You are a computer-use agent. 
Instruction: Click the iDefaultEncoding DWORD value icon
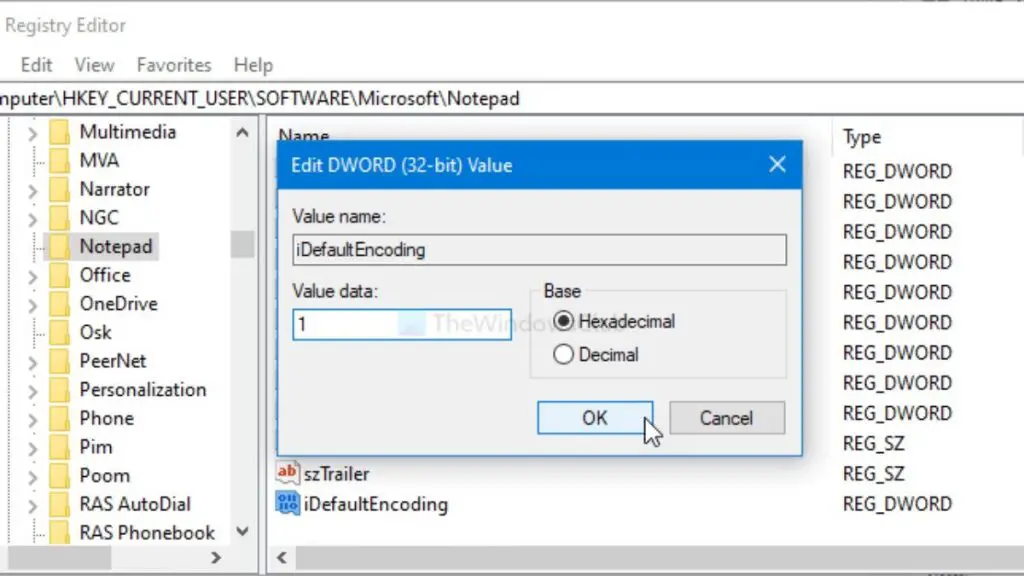(287, 504)
